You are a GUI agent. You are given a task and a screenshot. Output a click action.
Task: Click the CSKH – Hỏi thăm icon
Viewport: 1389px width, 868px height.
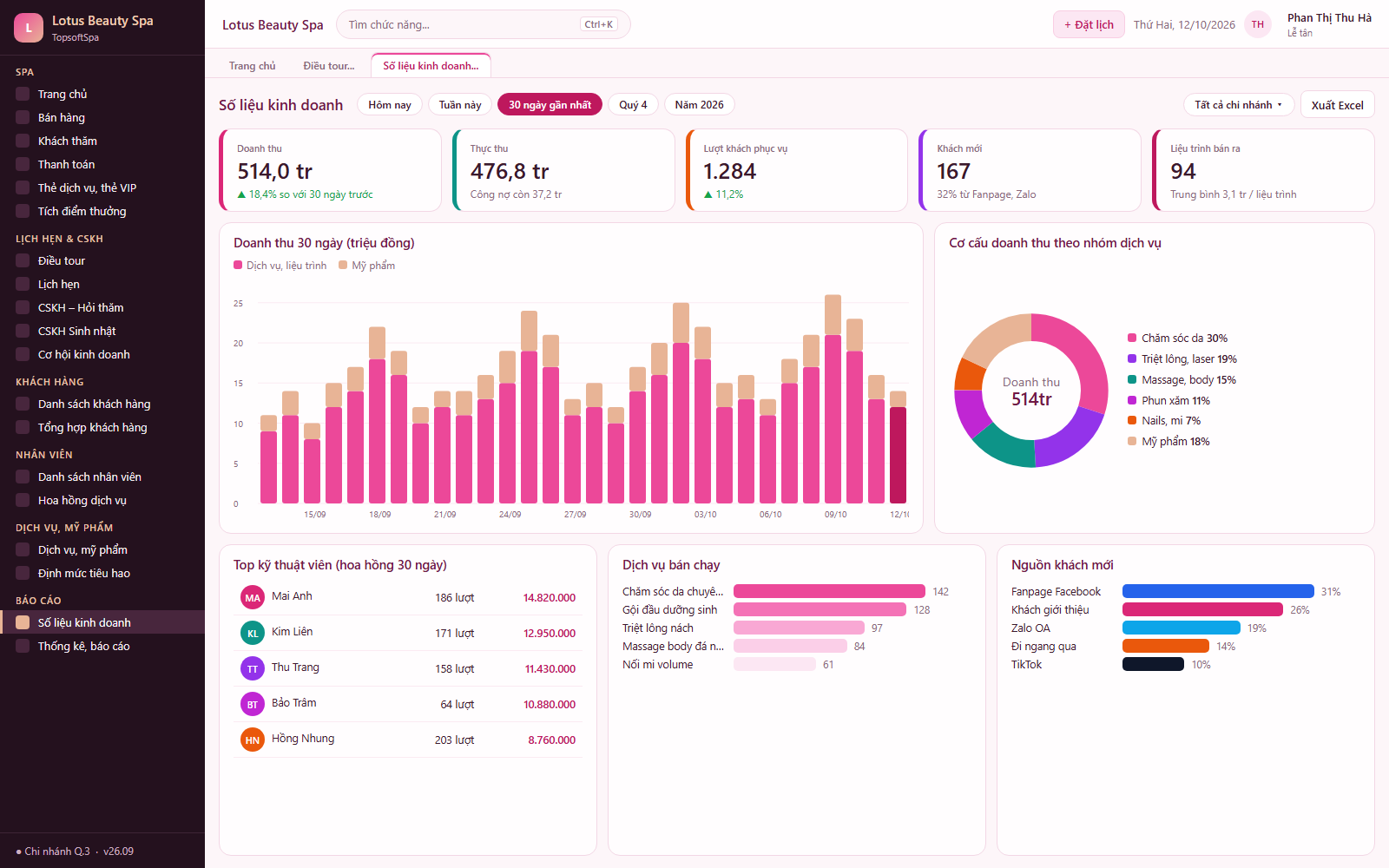coord(23,307)
